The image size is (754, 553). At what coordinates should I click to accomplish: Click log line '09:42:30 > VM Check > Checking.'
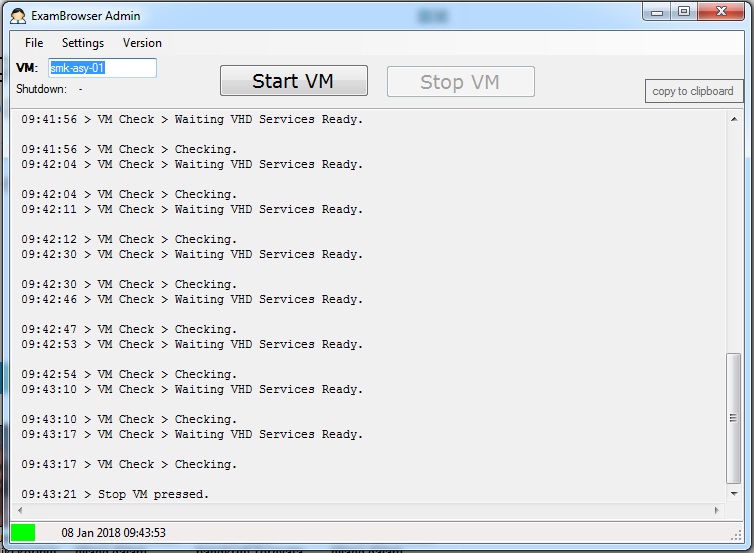[129, 284]
